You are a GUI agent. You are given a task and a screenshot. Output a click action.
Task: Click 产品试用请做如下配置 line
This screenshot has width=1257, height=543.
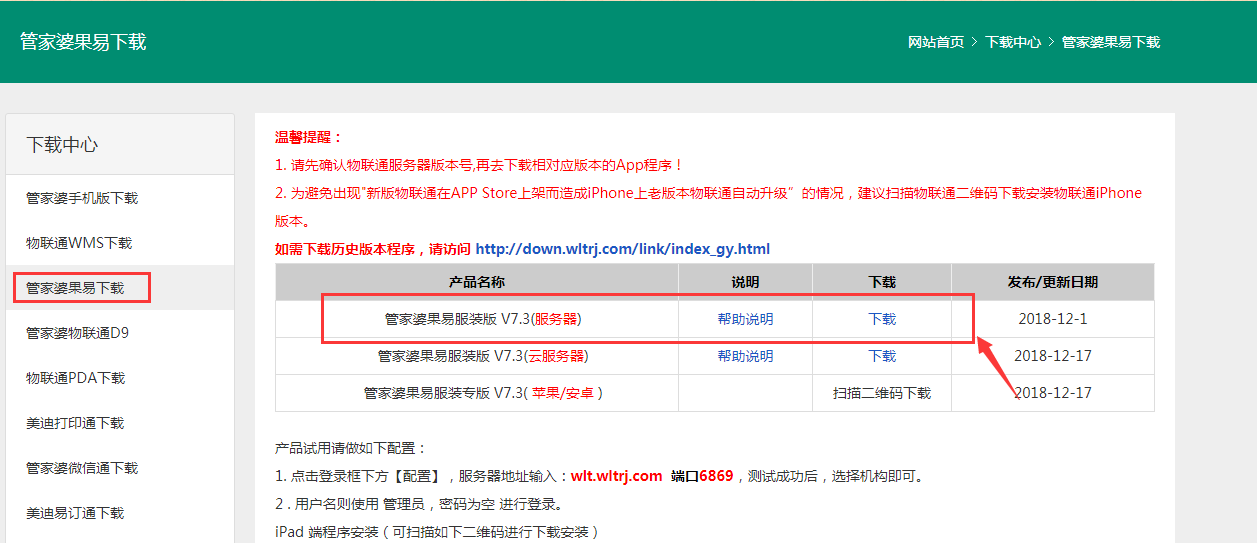pos(351,448)
